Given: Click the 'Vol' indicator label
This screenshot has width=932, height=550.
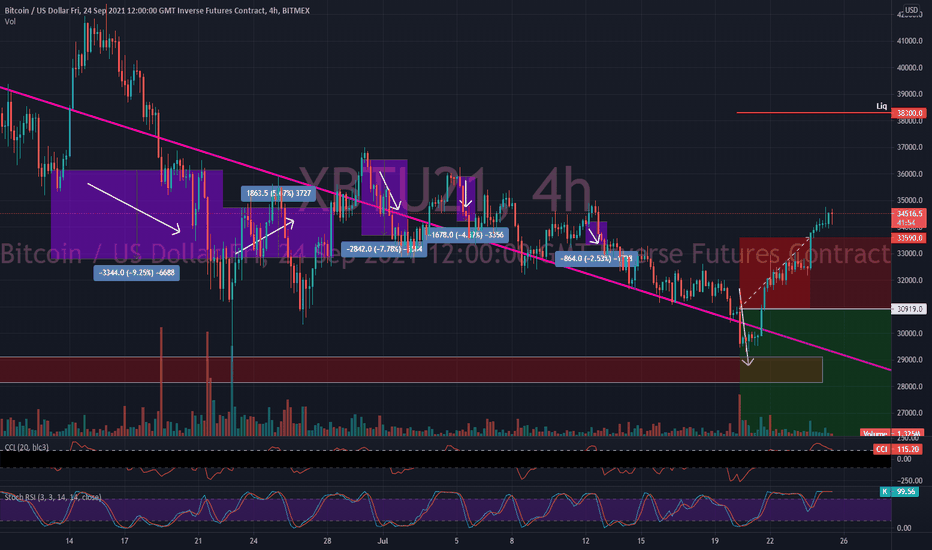Looking at the screenshot, I should point(10,21).
